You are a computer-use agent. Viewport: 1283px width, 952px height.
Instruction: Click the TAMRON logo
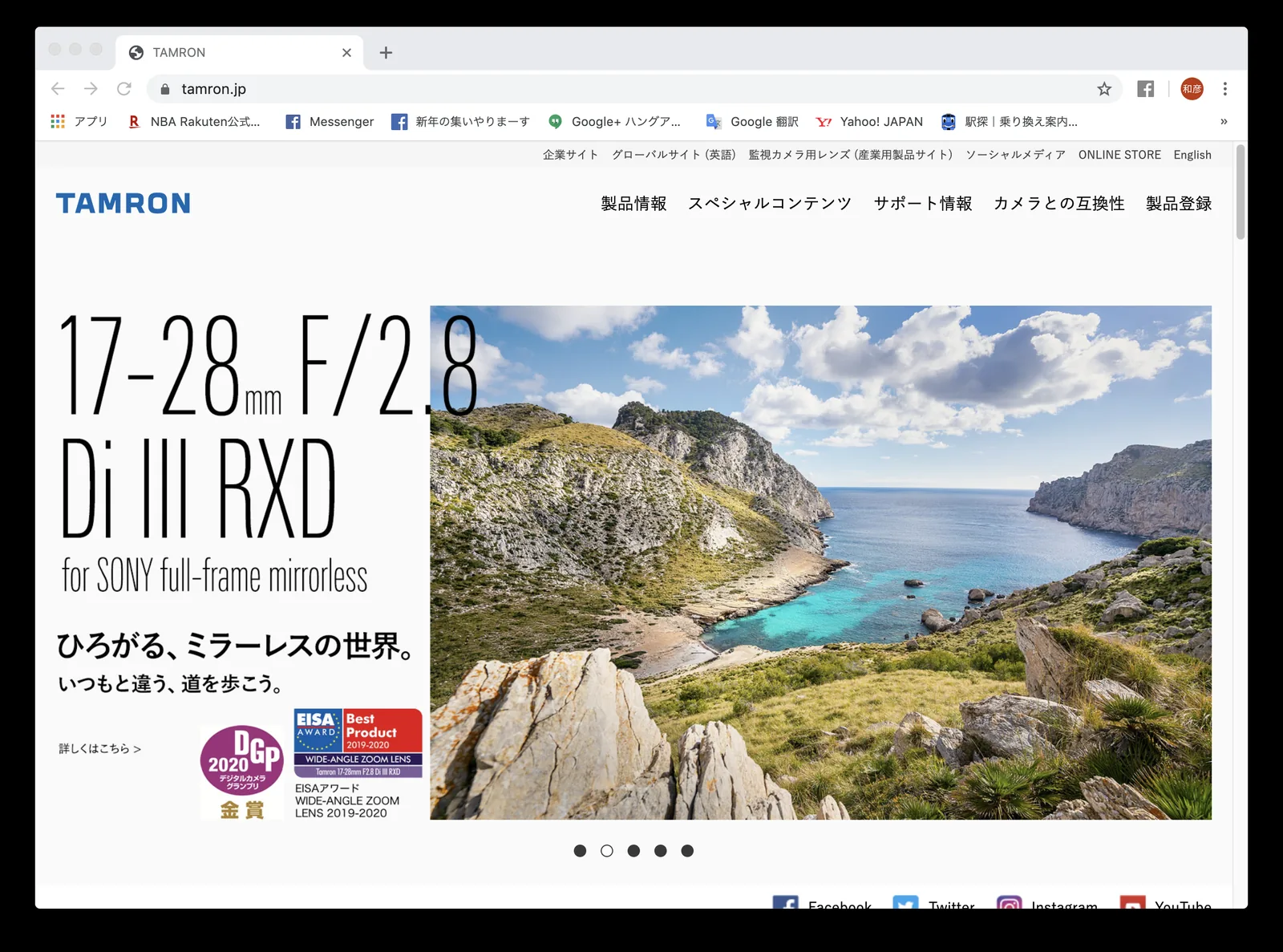click(x=123, y=203)
